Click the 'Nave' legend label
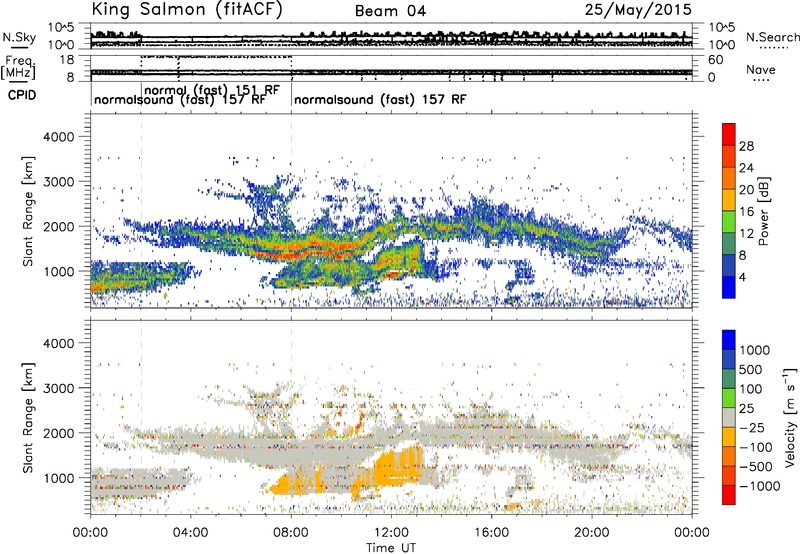This screenshot has height=554, width=800. click(x=761, y=70)
